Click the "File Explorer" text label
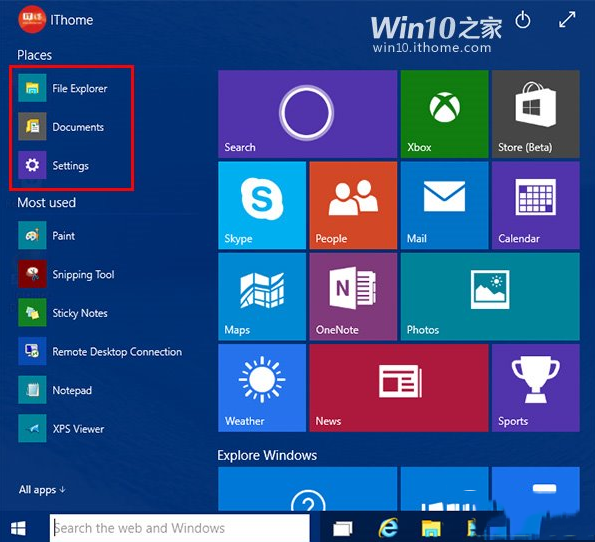 tap(80, 88)
